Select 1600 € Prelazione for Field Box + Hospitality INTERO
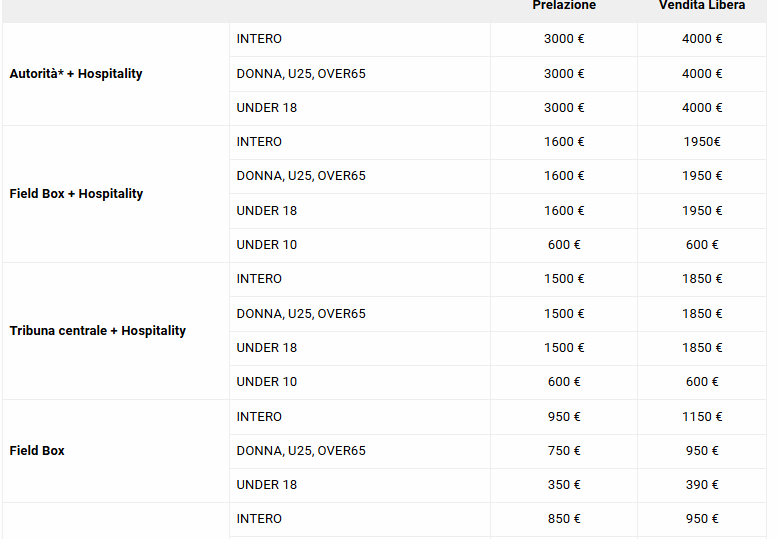 tap(564, 142)
